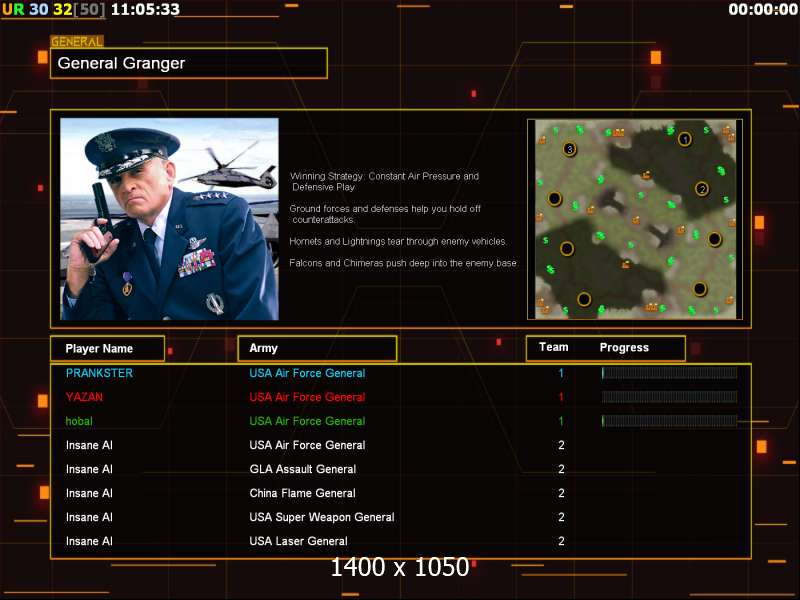The width and height of the screenshot is (800, 600).
Task: Click the GENERAL label tab
Action: 77,41
